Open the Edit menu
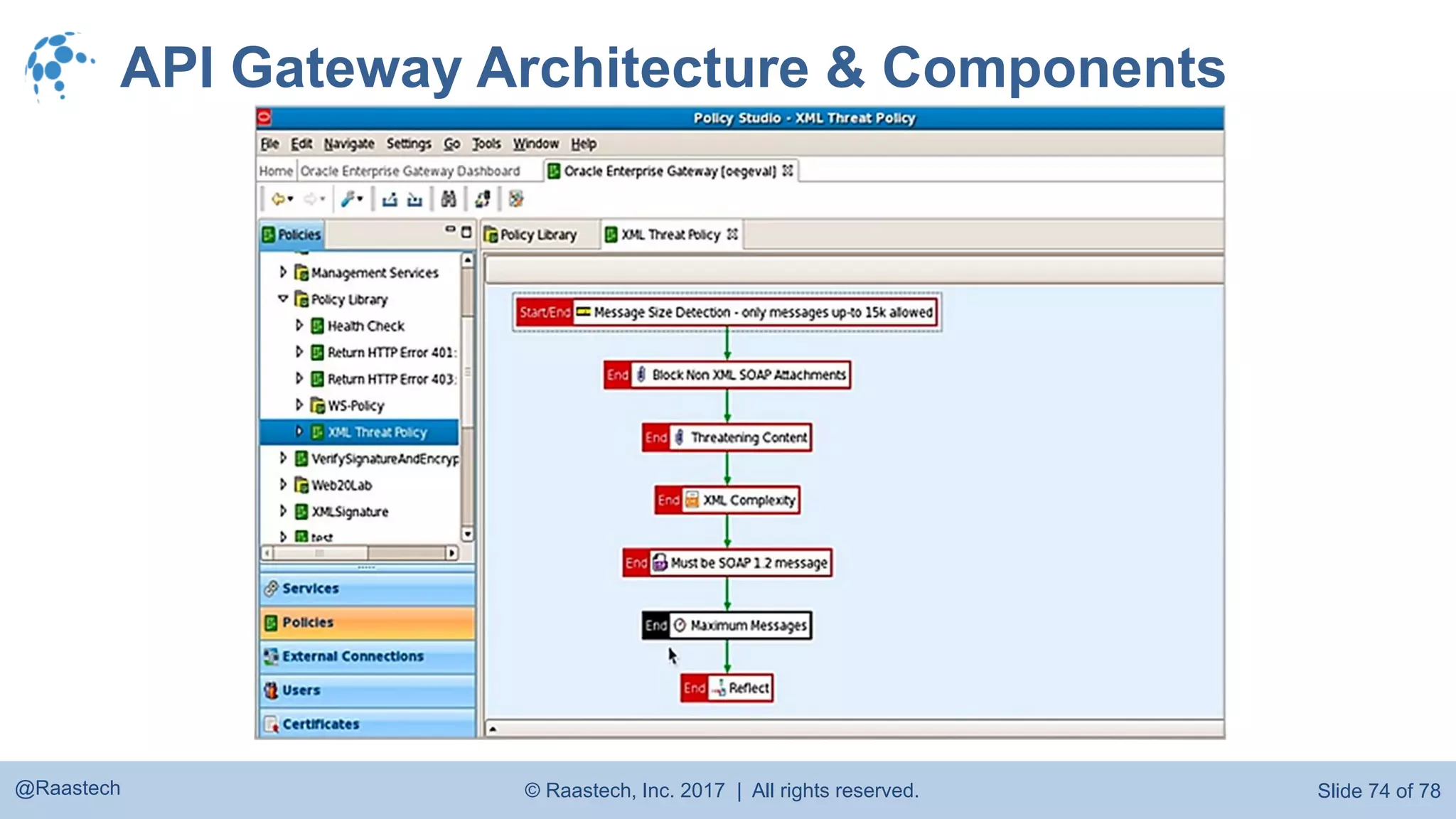This screenshot has height=819, width=1456. tap(301, 144)
